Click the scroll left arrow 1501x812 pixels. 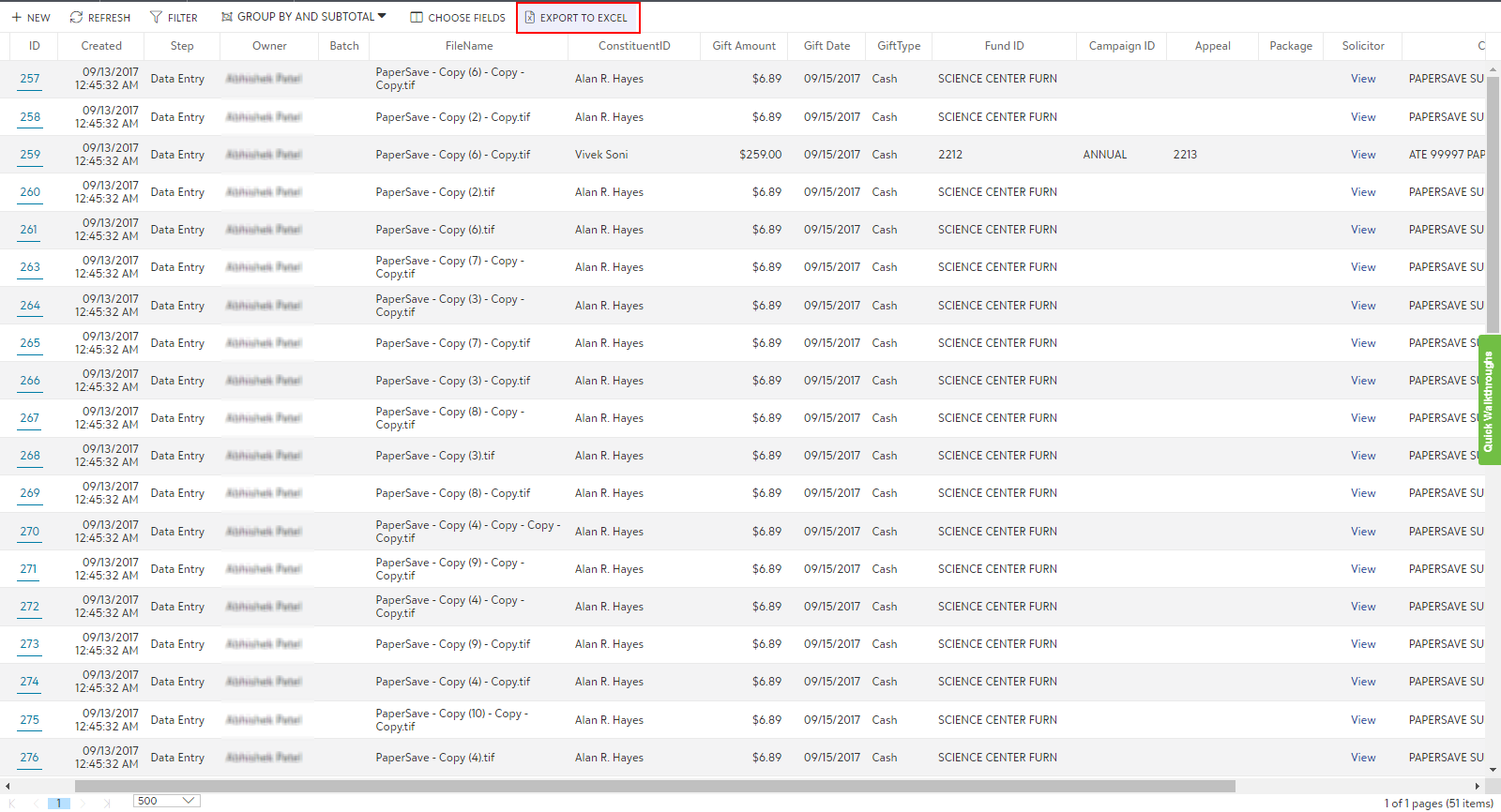click(8, 787)
